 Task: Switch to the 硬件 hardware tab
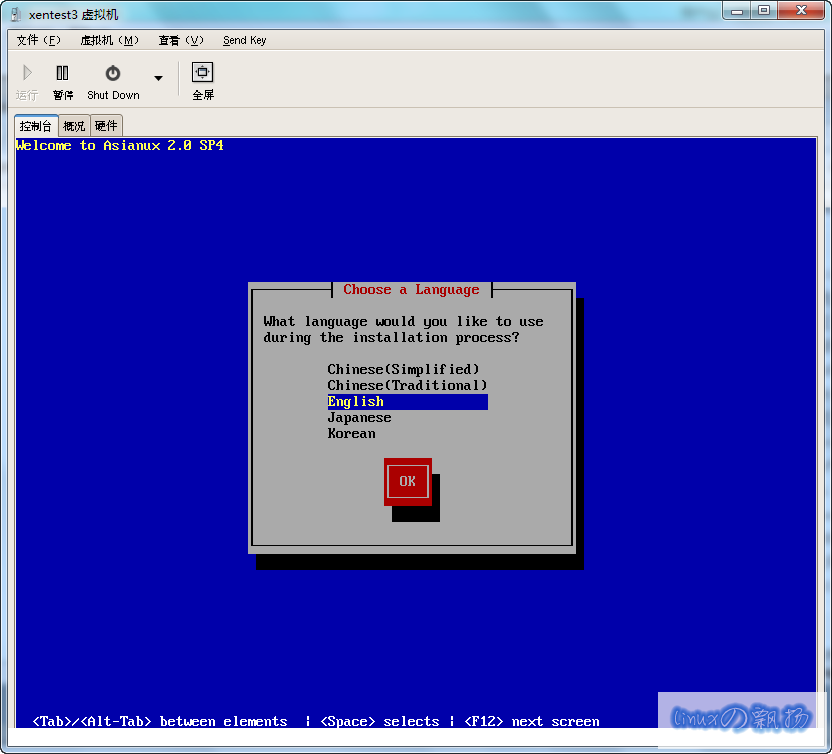click(x=106, y=126)
